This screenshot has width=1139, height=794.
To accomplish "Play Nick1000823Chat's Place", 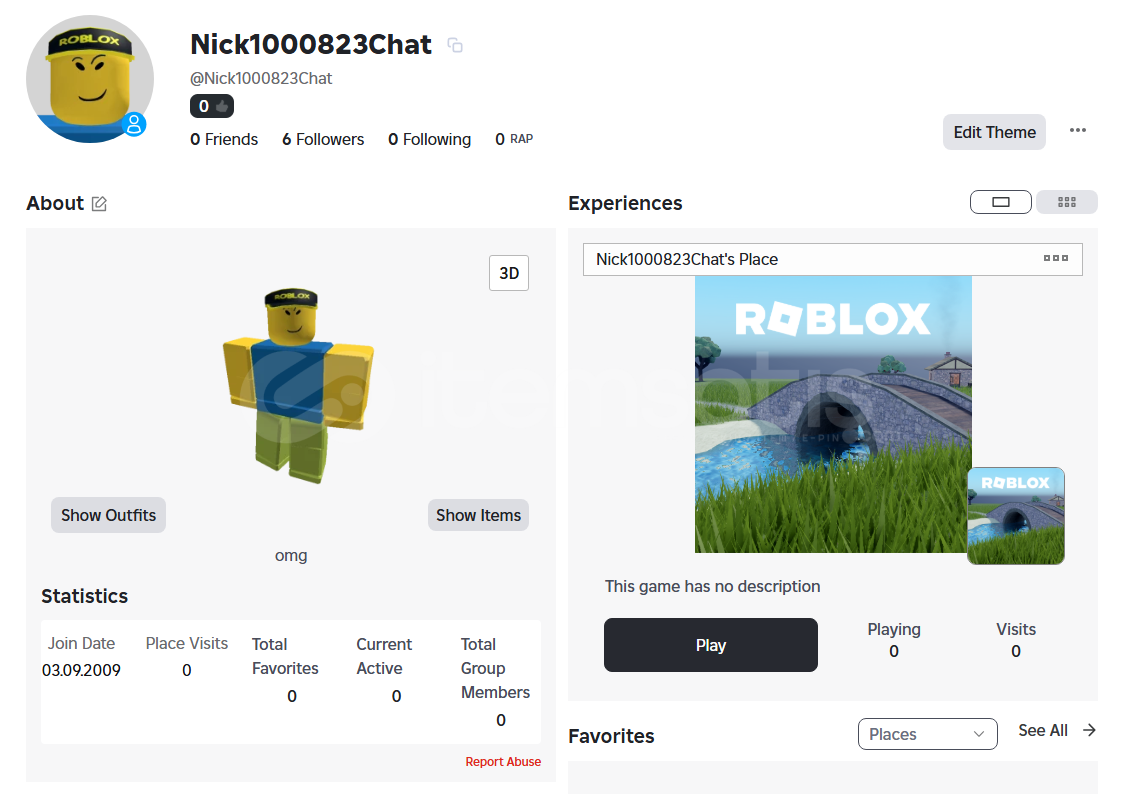I will pyautogui.click(x=711, y=645).
